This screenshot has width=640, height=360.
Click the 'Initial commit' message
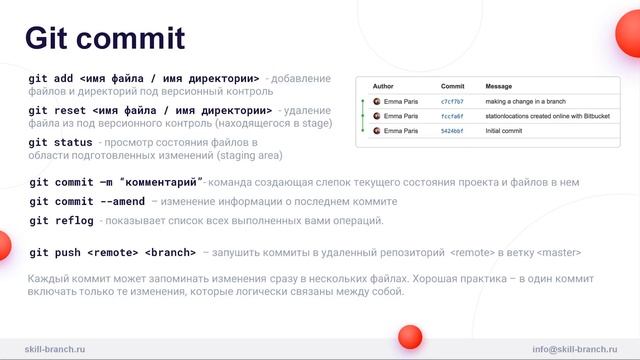pyautogui.click(x=504, y=131)
